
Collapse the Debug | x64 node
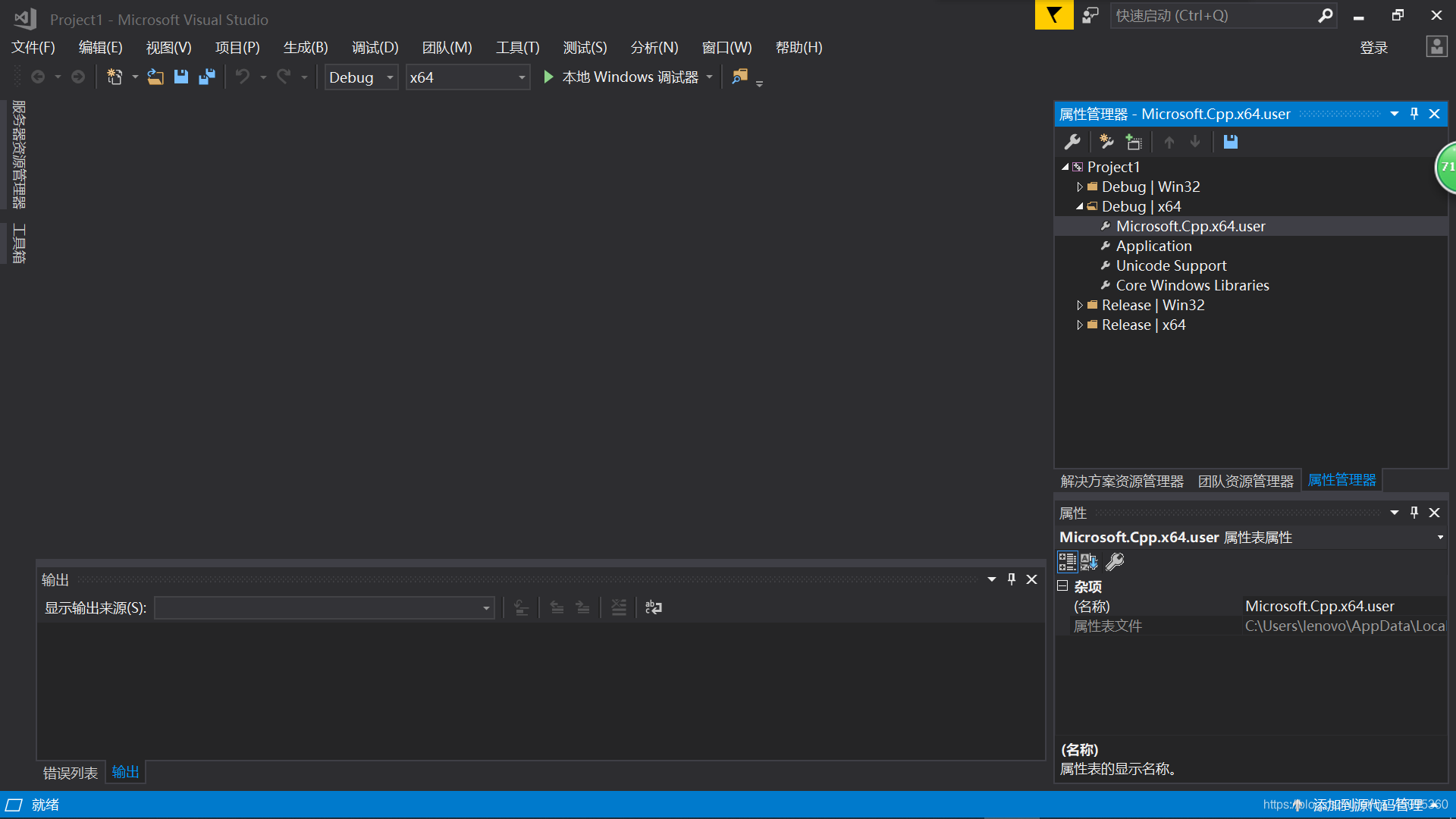1079,206
